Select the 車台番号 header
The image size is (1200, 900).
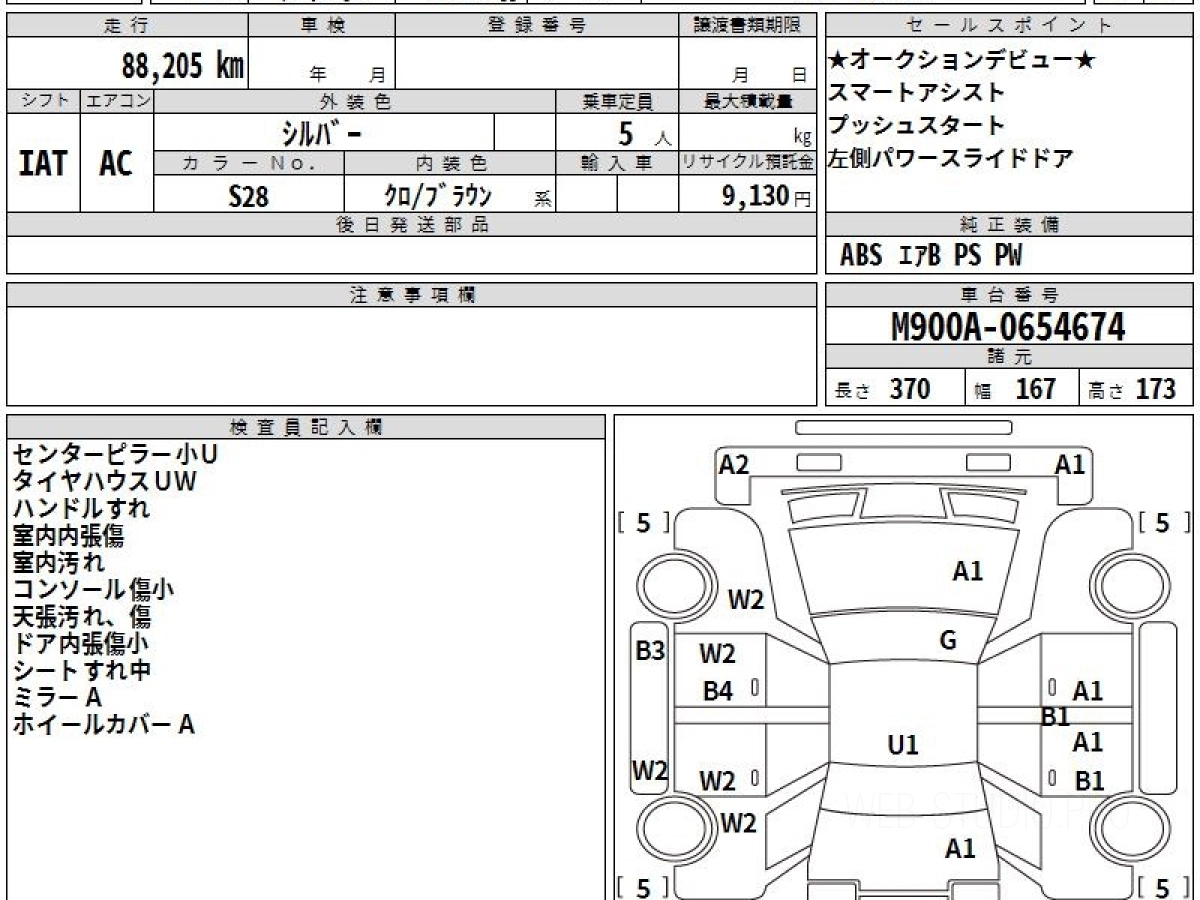(1009, 295)
